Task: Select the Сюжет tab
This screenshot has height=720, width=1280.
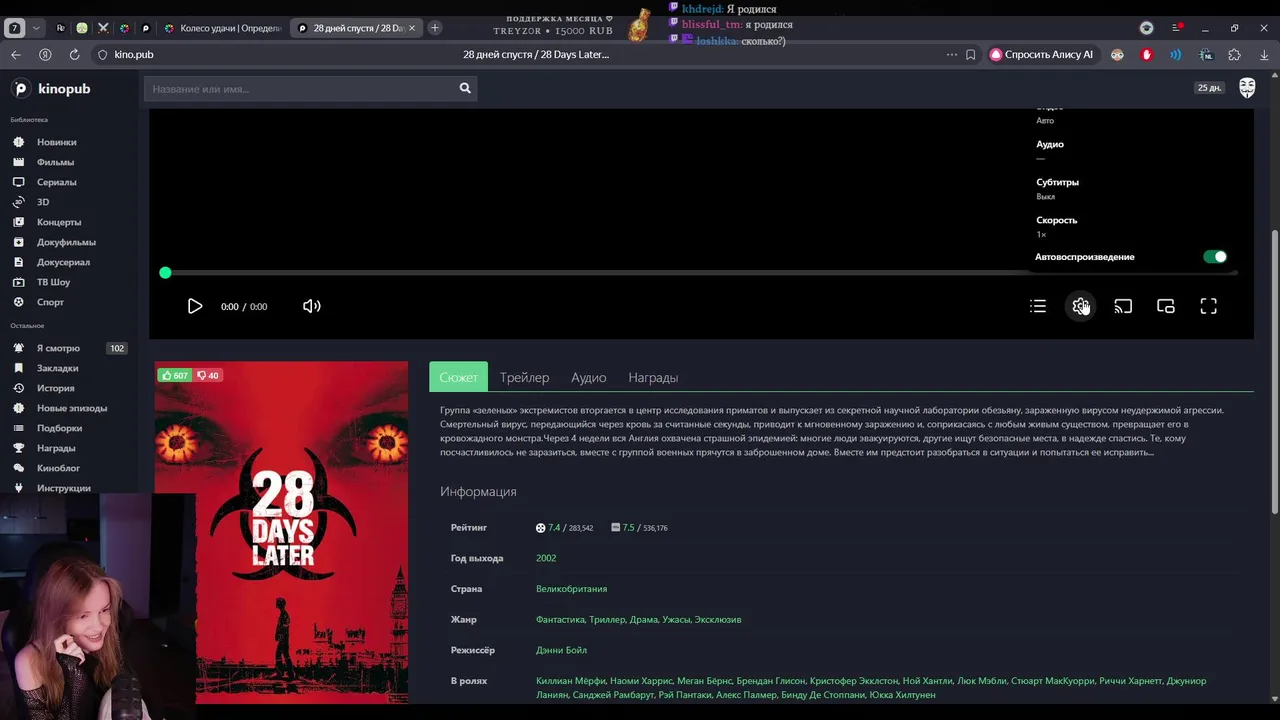Action: point(458,377)
